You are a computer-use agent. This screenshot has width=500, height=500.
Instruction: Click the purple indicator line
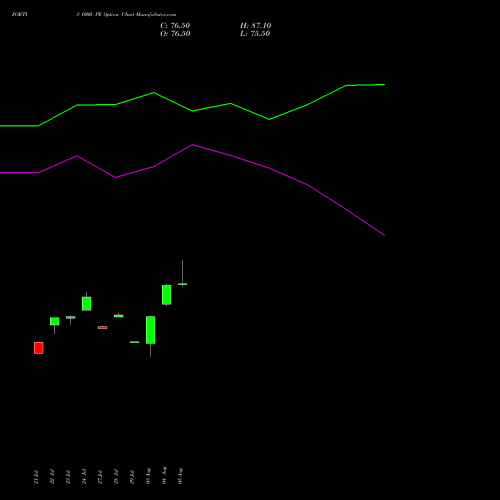click(x=192, y=145)
